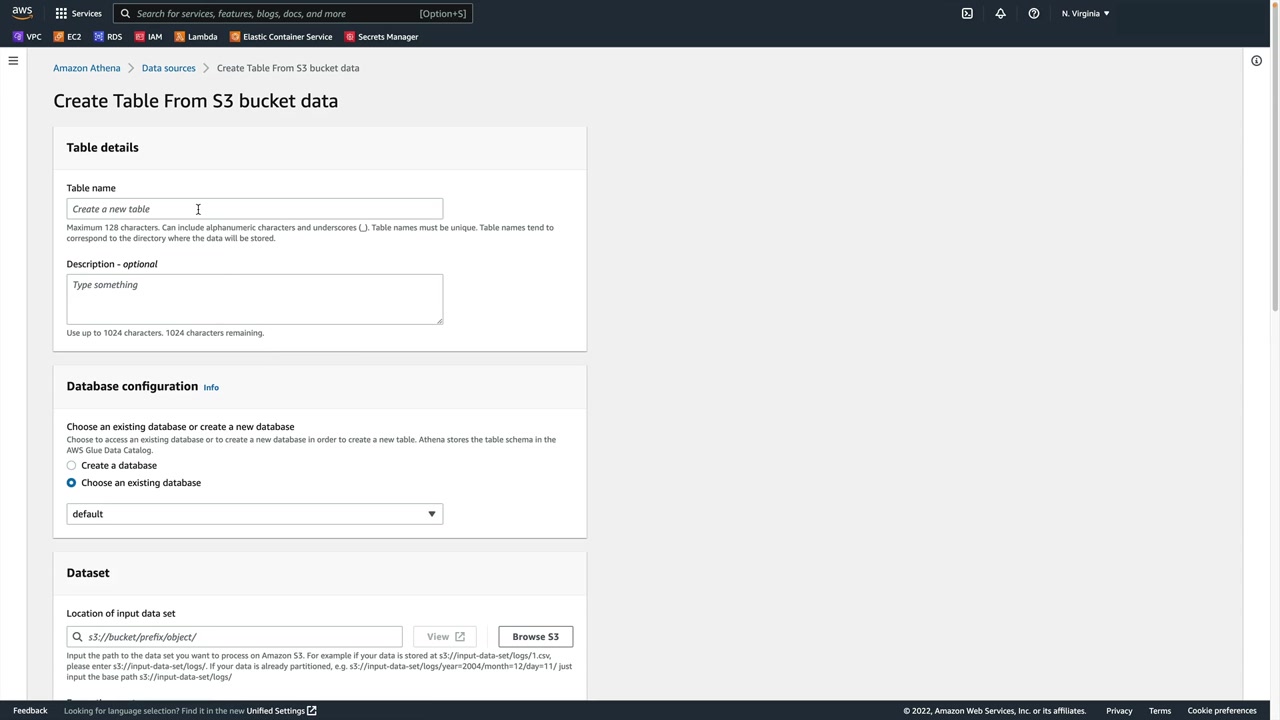1280x720 pixels.
Task: Open the Lambda shortcut in favorites bar
Action: click(x=196, y=37)
